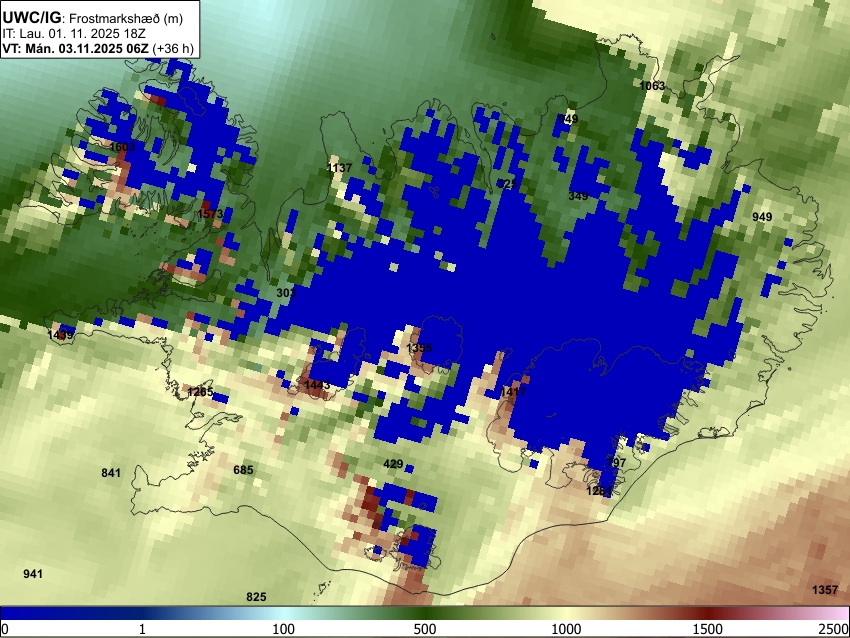Viewport: 850px width, 638px height.
Task: Click the dark green color scale segment above 500
Action: coord(424,613)
